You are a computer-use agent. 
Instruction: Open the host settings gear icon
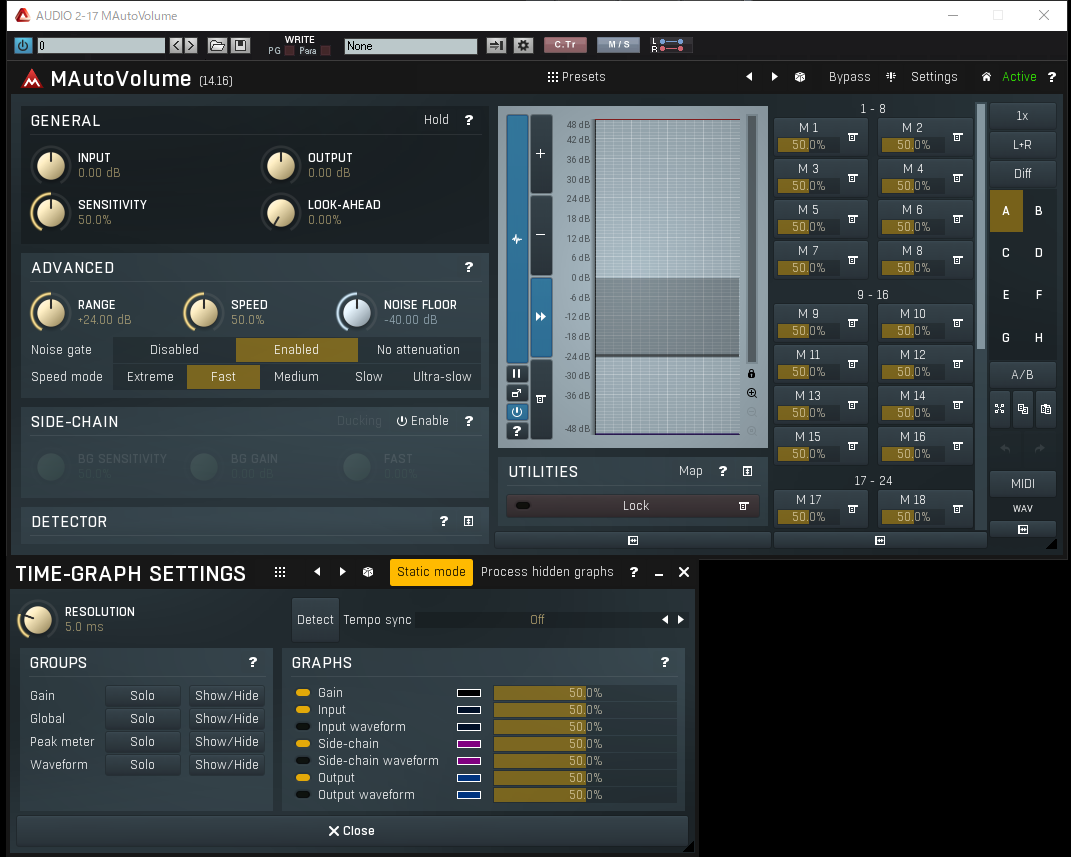[x=523, y=45]
